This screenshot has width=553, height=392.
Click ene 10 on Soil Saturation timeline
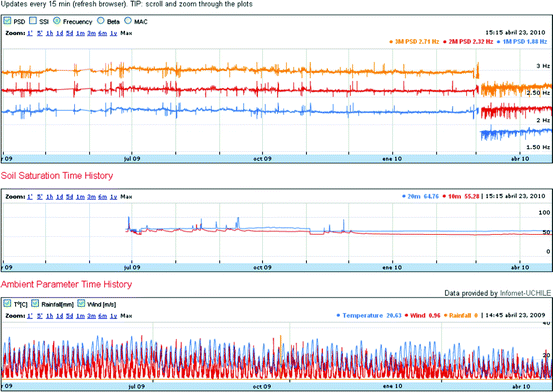tap(392, 267)
